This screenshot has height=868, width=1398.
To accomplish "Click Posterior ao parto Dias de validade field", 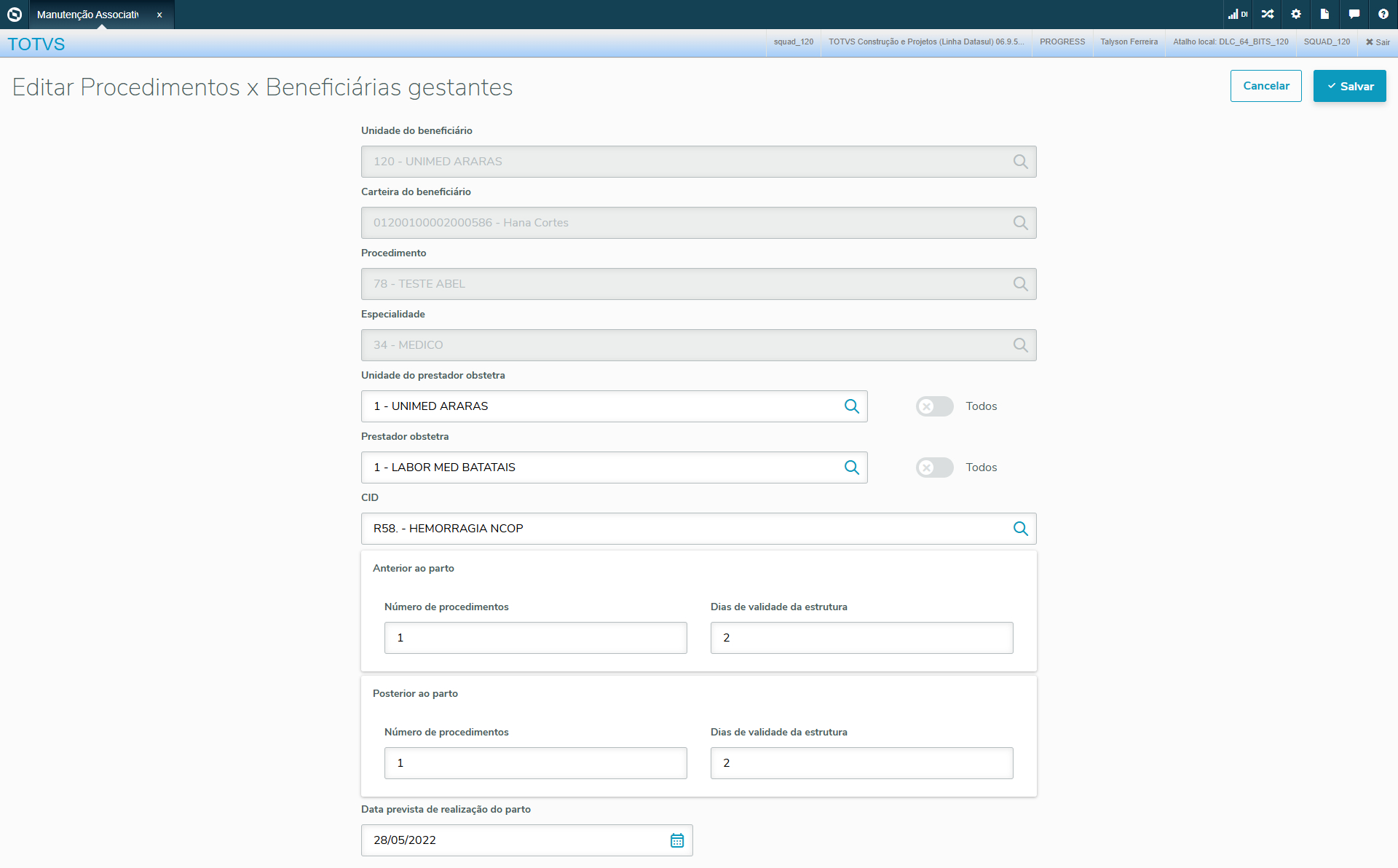I will point(861,763).
